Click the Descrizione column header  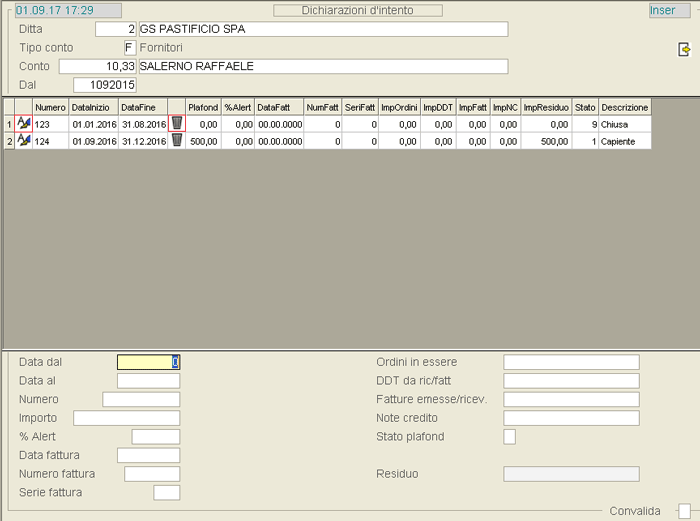(x=625, y=107)
